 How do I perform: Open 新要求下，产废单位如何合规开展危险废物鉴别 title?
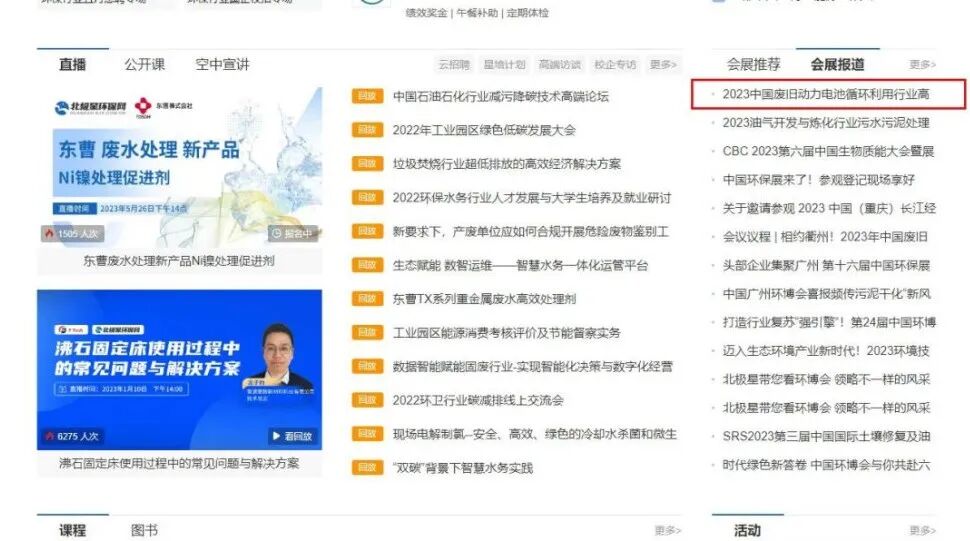tap(530, 231)
